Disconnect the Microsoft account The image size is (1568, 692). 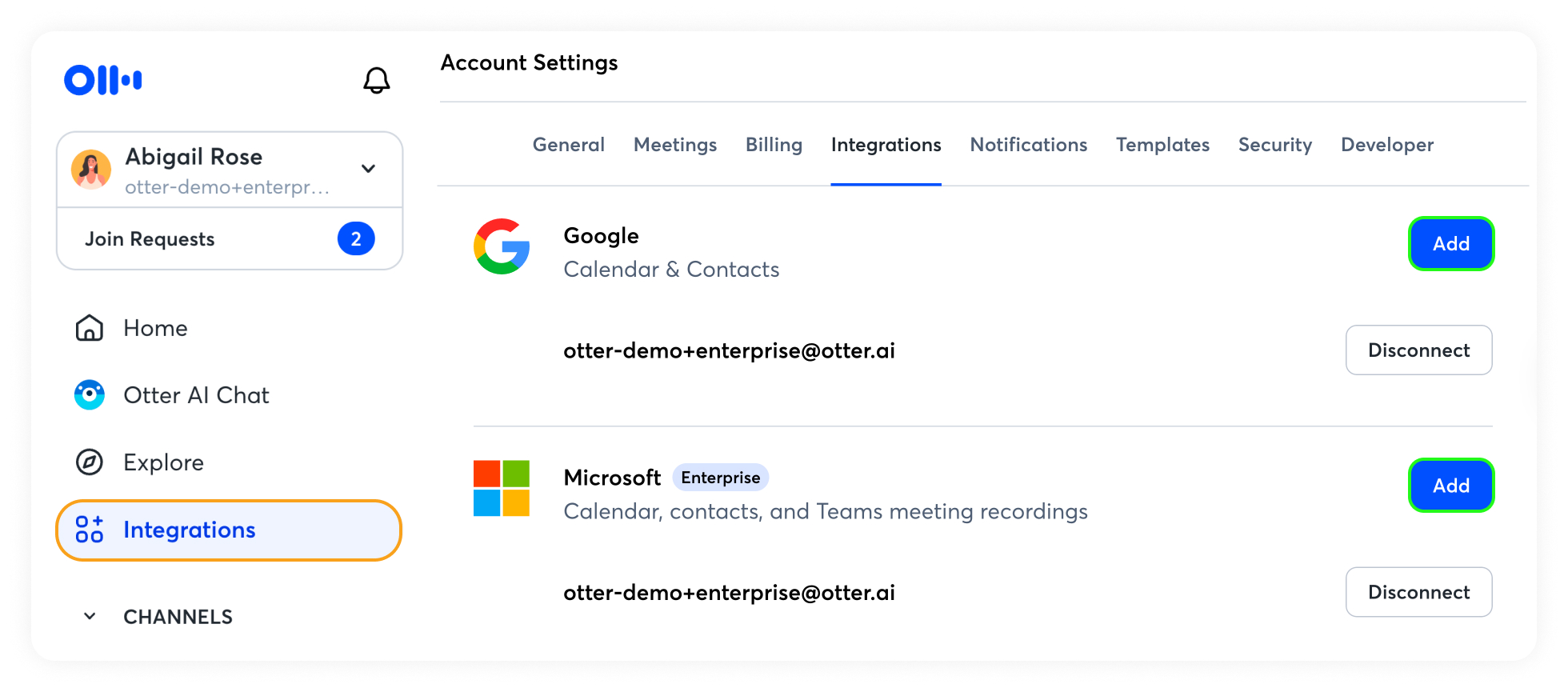coord(1418,592)
